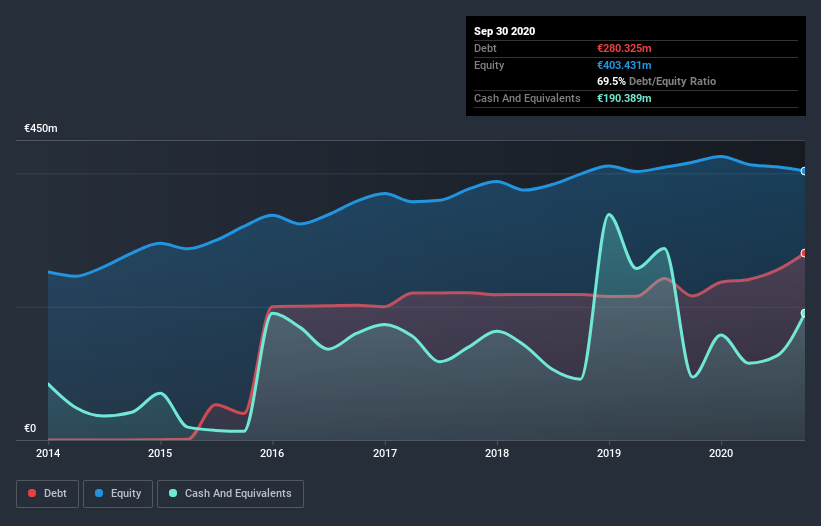
Task: Click the 2018 x-axis label
Action: pyautogui.click(x=497, y=453)
